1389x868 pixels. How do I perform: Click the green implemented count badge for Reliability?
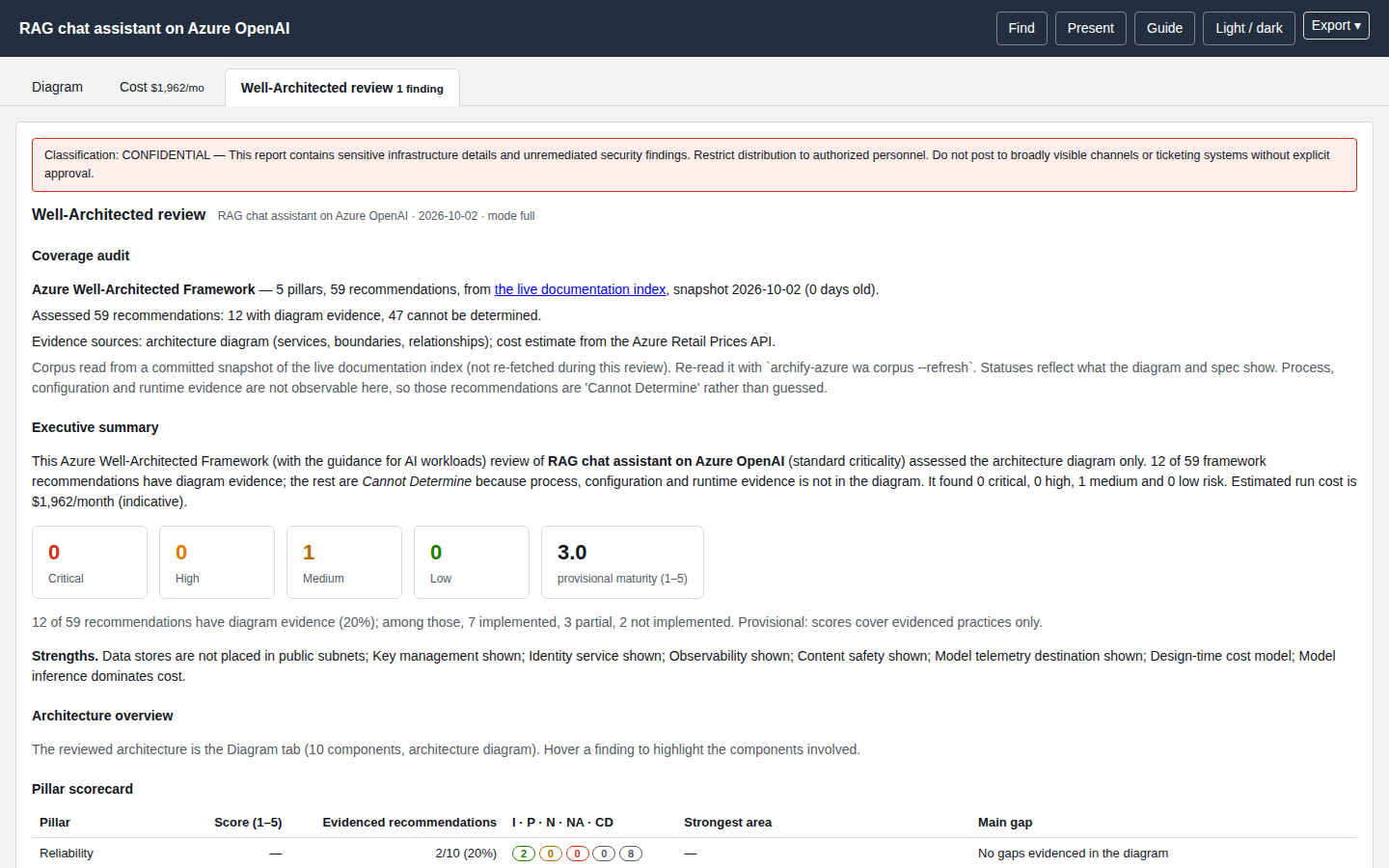click(x=524, y=854)
